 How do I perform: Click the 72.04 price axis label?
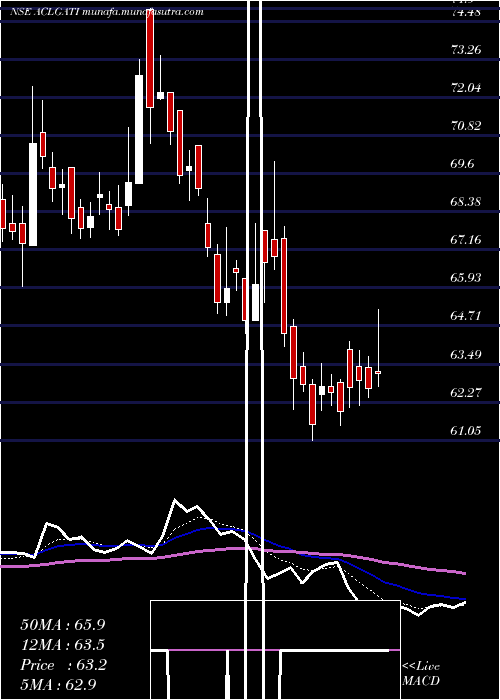pos(466,88)
